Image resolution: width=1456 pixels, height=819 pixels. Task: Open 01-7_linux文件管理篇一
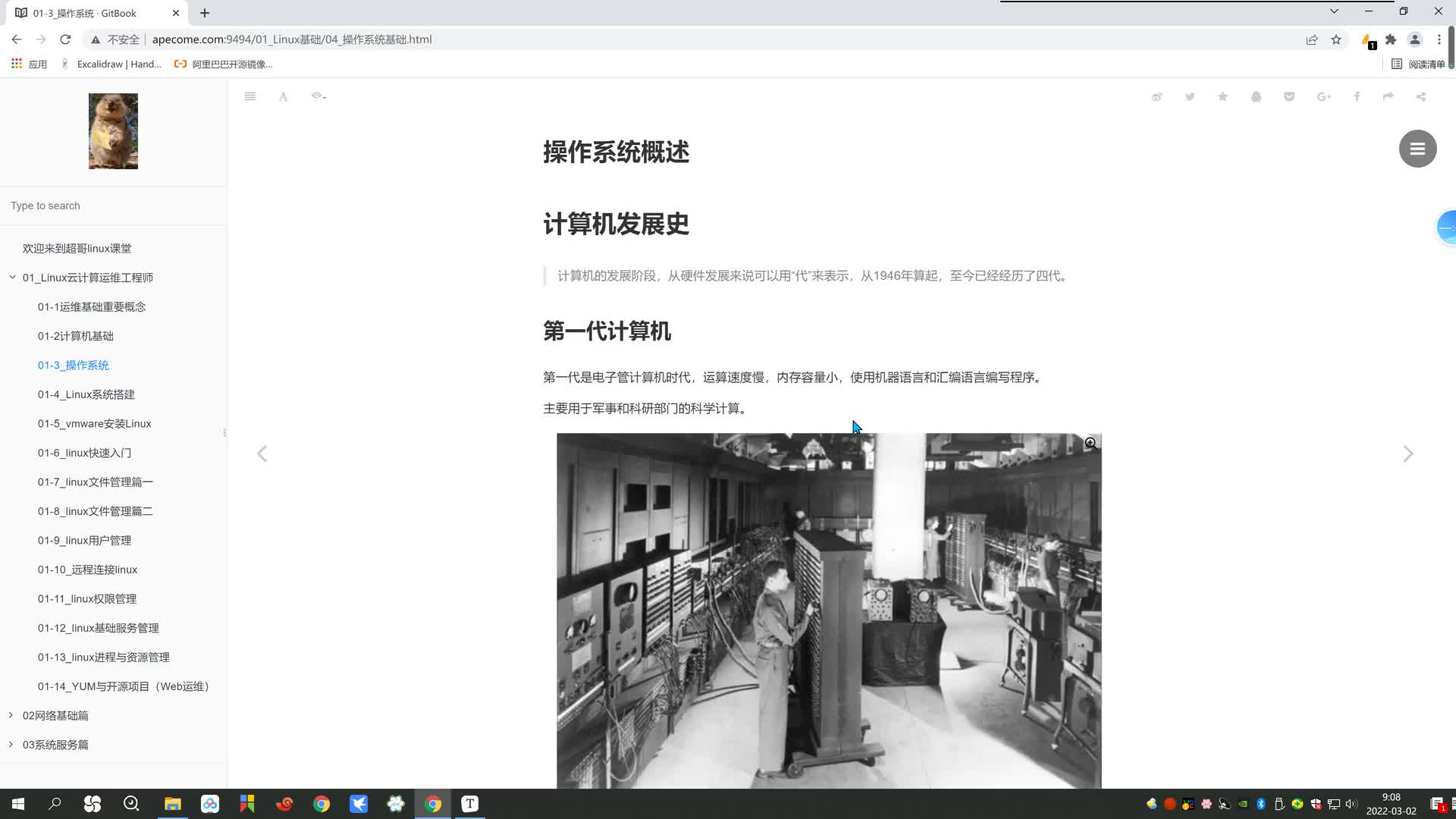pos(96,482)
